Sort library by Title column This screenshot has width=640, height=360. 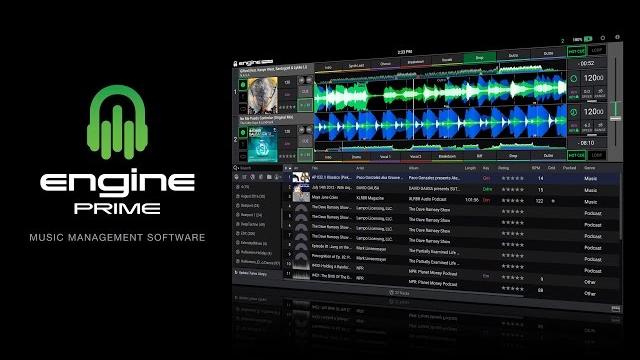315,168
